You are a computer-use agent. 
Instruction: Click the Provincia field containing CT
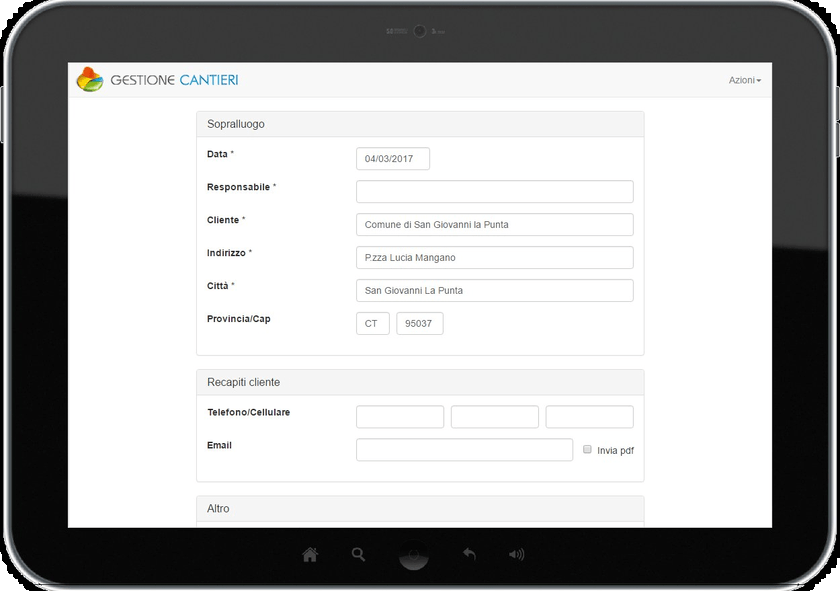pos(373,324)
